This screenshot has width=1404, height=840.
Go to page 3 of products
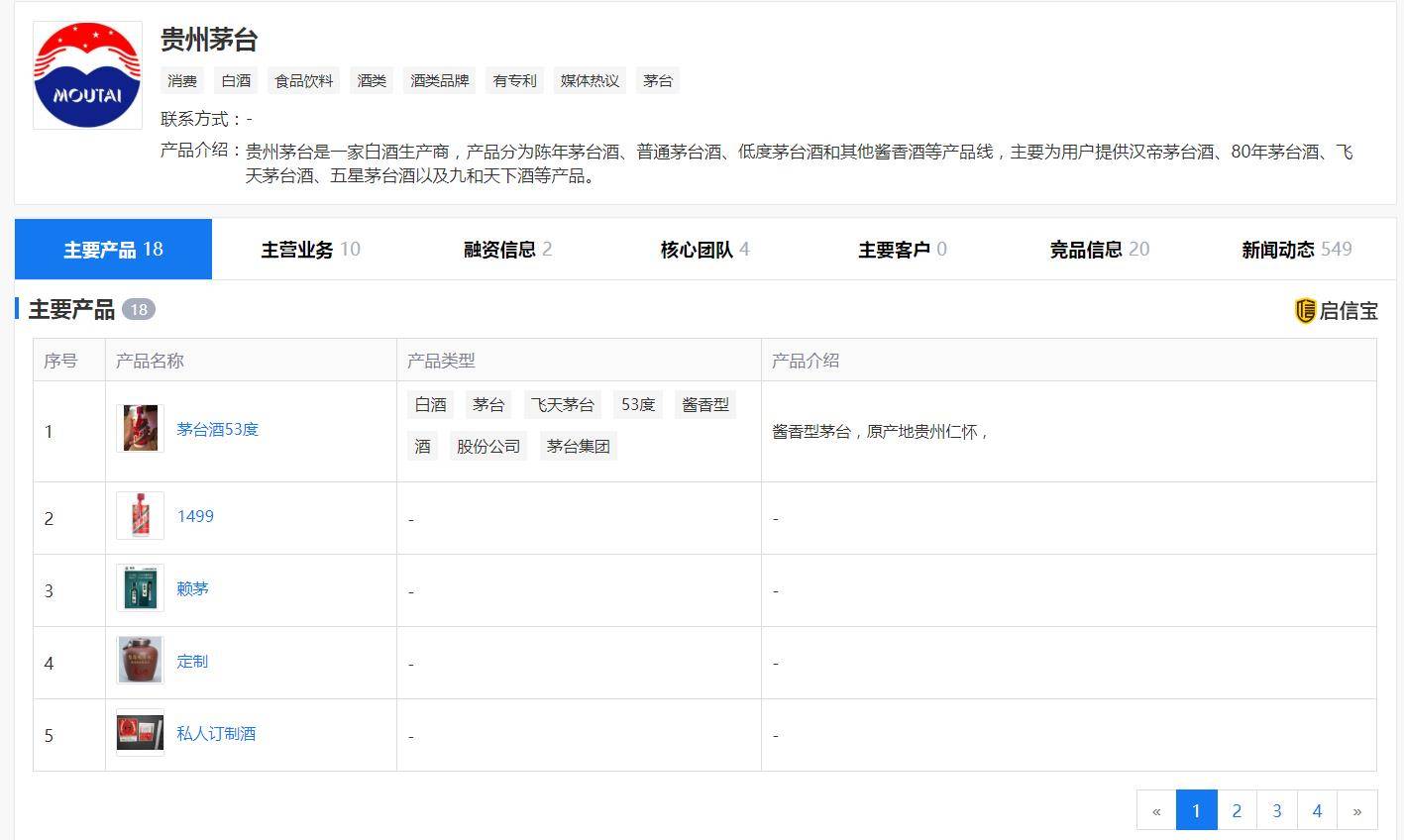click(1276, 809)
